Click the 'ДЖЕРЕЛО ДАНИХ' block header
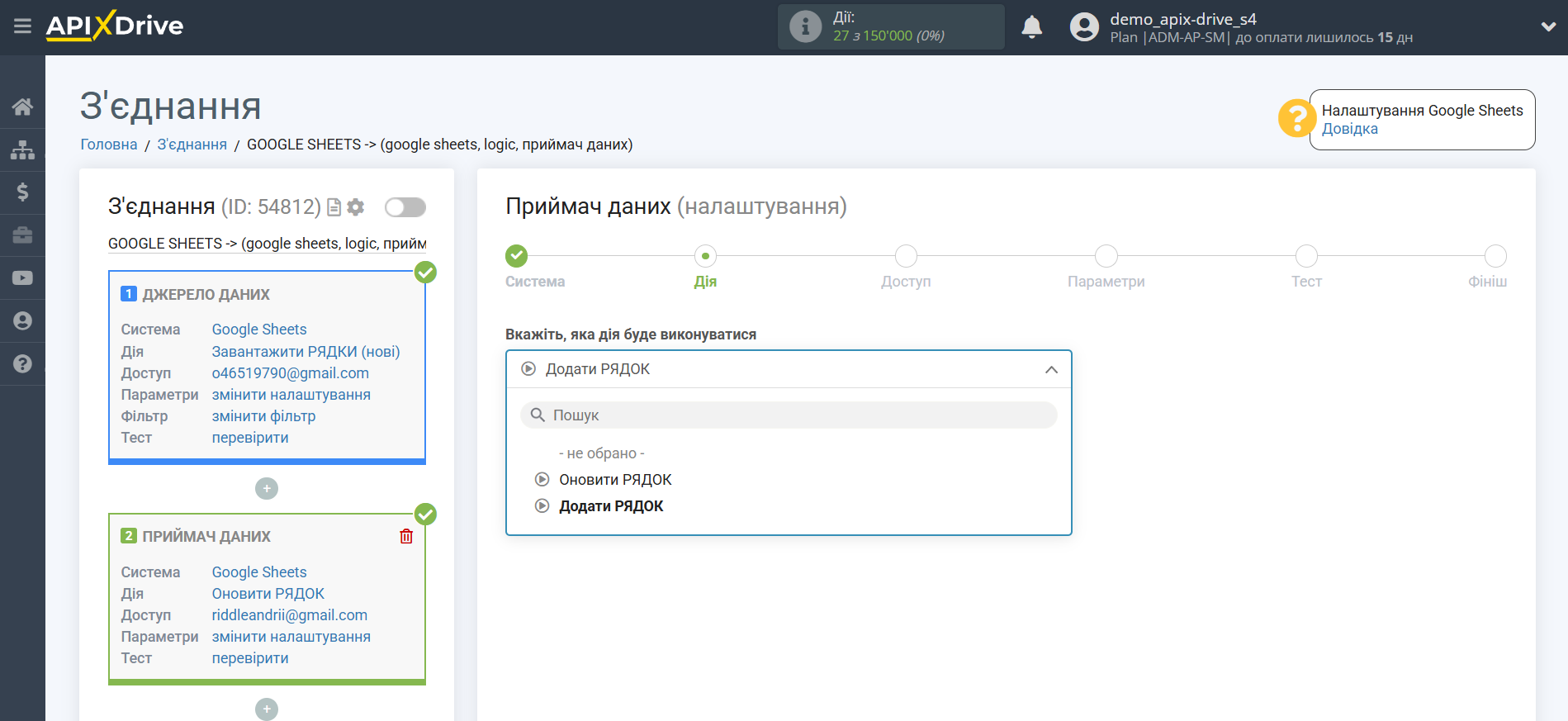The height and width of the screenshot is (721, 1568). click(206, 295)
